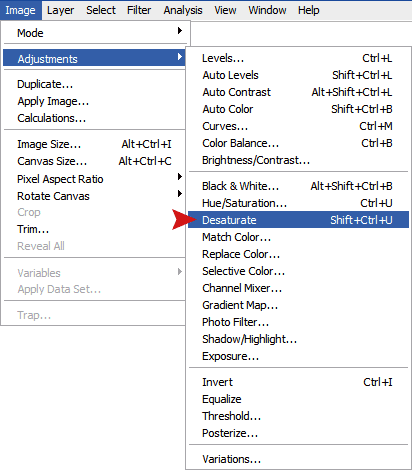The image size is (412, 470).
Task: Choose the Duplicate... command
Action: pyautogui.click(x=95, y=84)
